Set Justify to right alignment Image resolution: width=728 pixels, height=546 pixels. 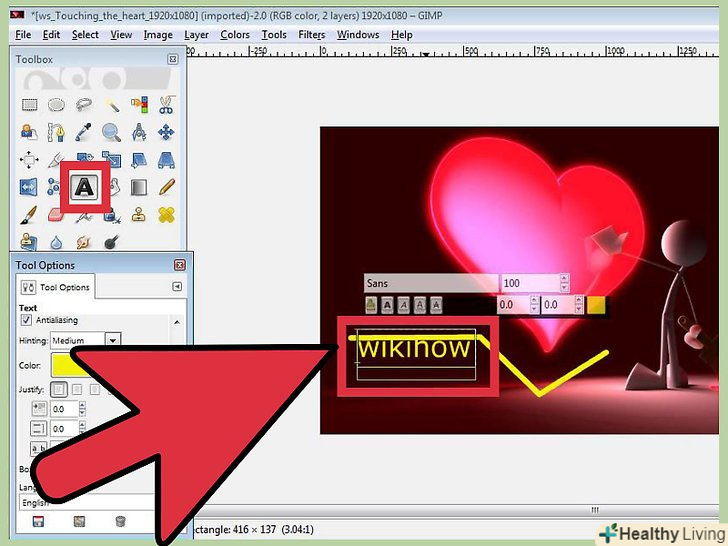click(x=95, y=389)
